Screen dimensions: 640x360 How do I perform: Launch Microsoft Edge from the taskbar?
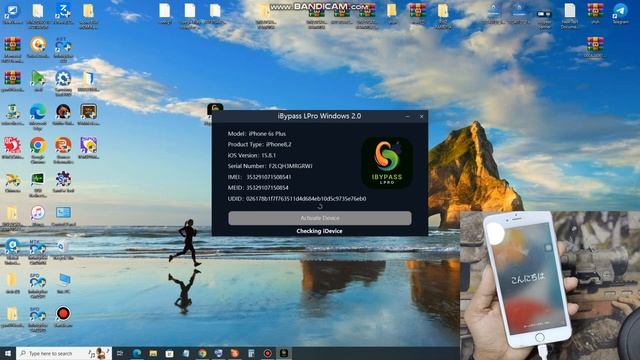[x=137, y=353]
